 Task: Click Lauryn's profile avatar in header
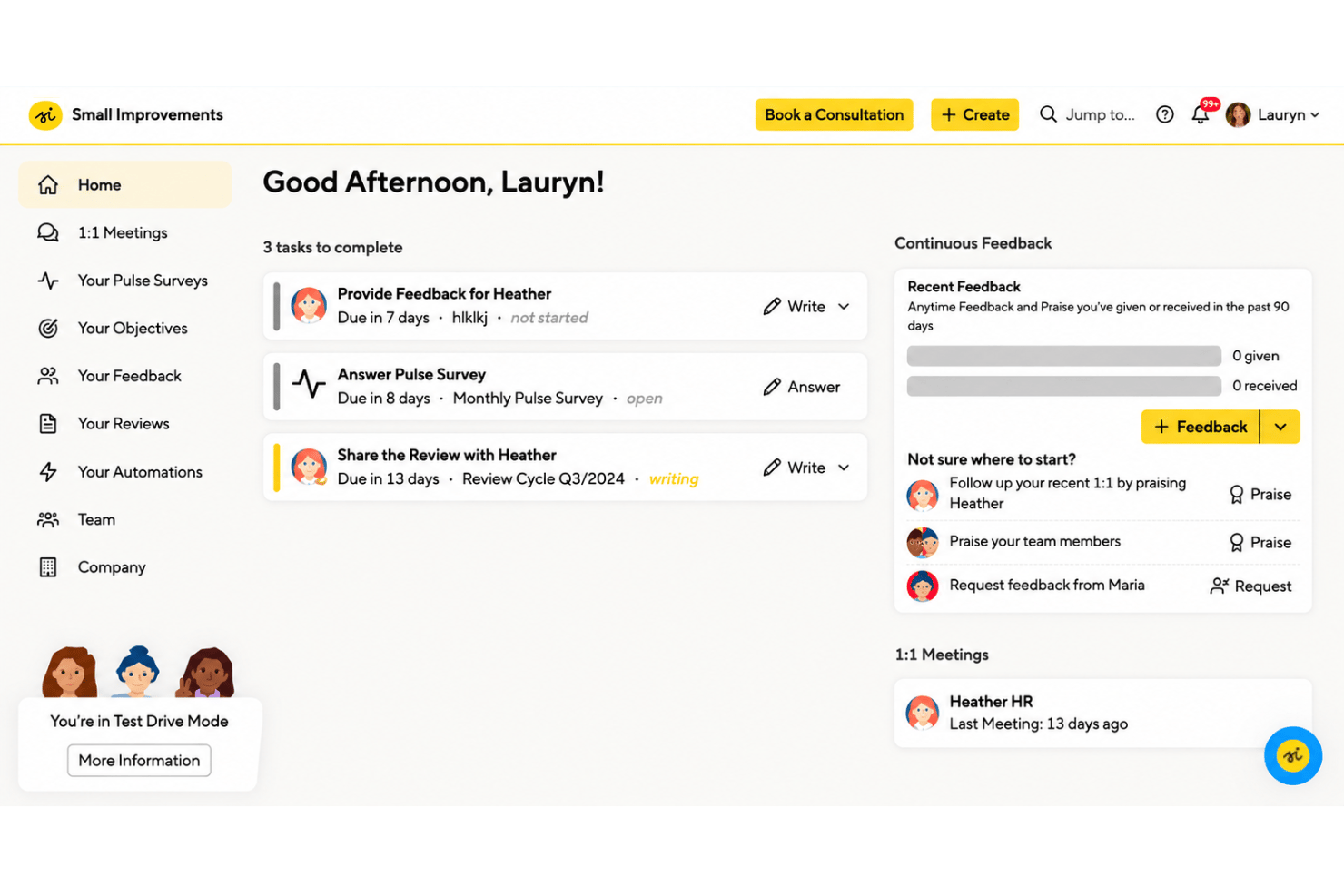tap(1238, 114)
